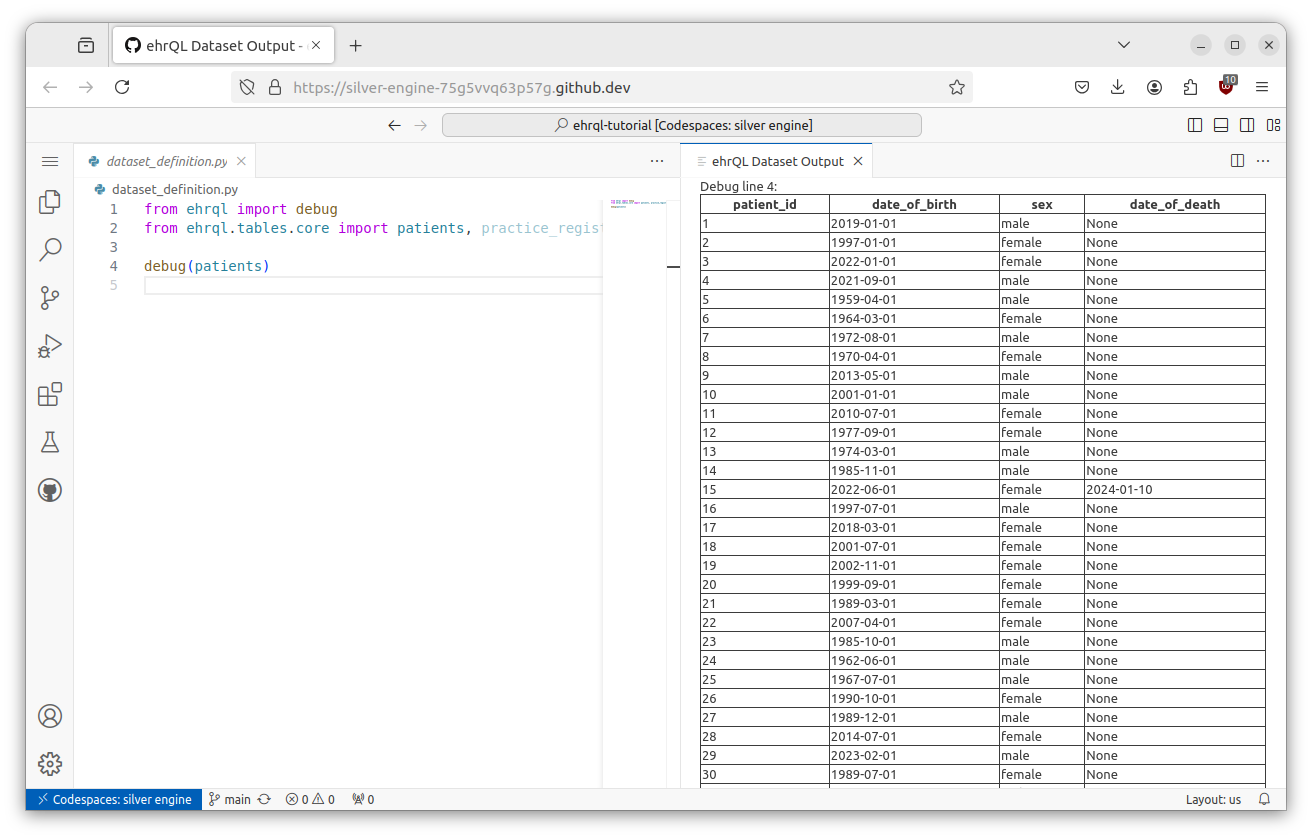Toggle the bottom panel layout
This screenshot has height=839, width=1312.
[x=1221, y=125]
